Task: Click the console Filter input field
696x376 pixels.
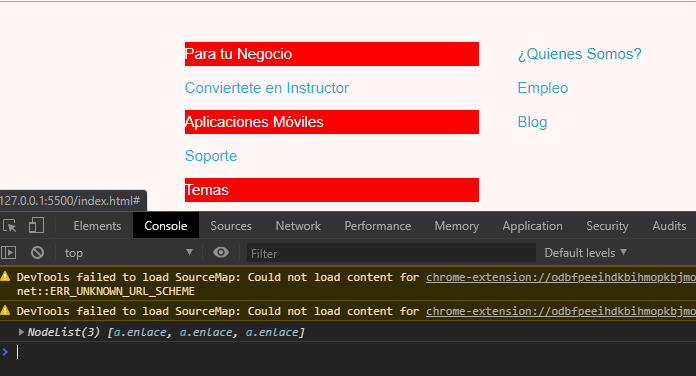Action: (391, 253)
